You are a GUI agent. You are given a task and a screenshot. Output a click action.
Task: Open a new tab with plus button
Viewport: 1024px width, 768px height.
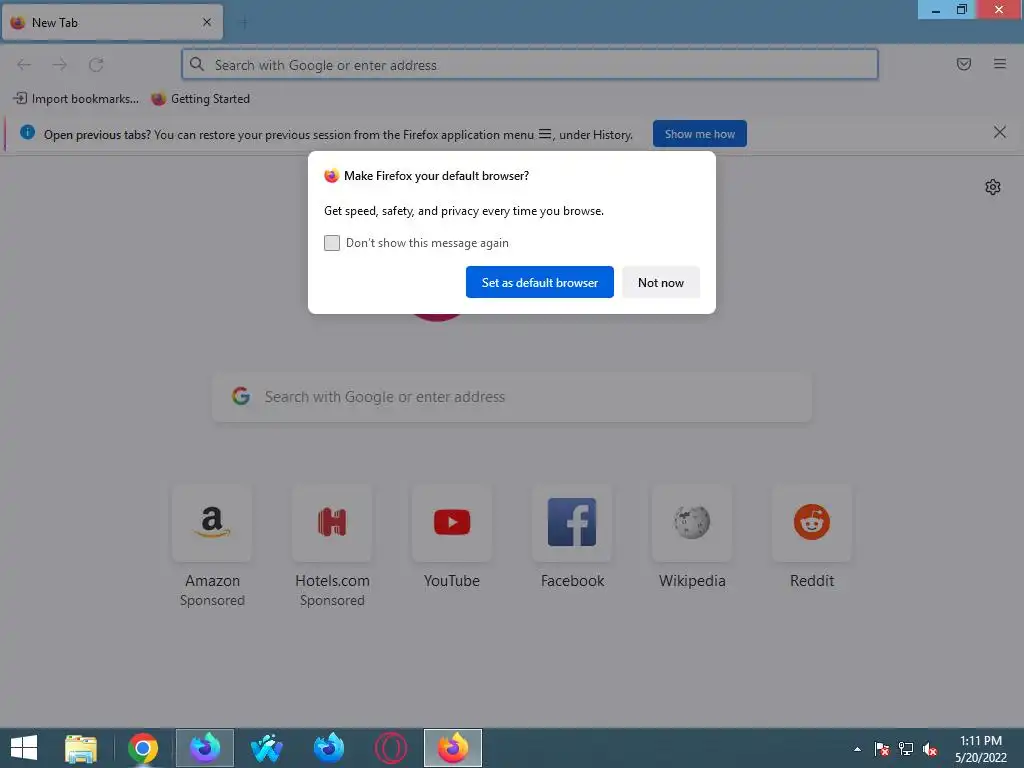pyautogui.click(x=244, y=23)
